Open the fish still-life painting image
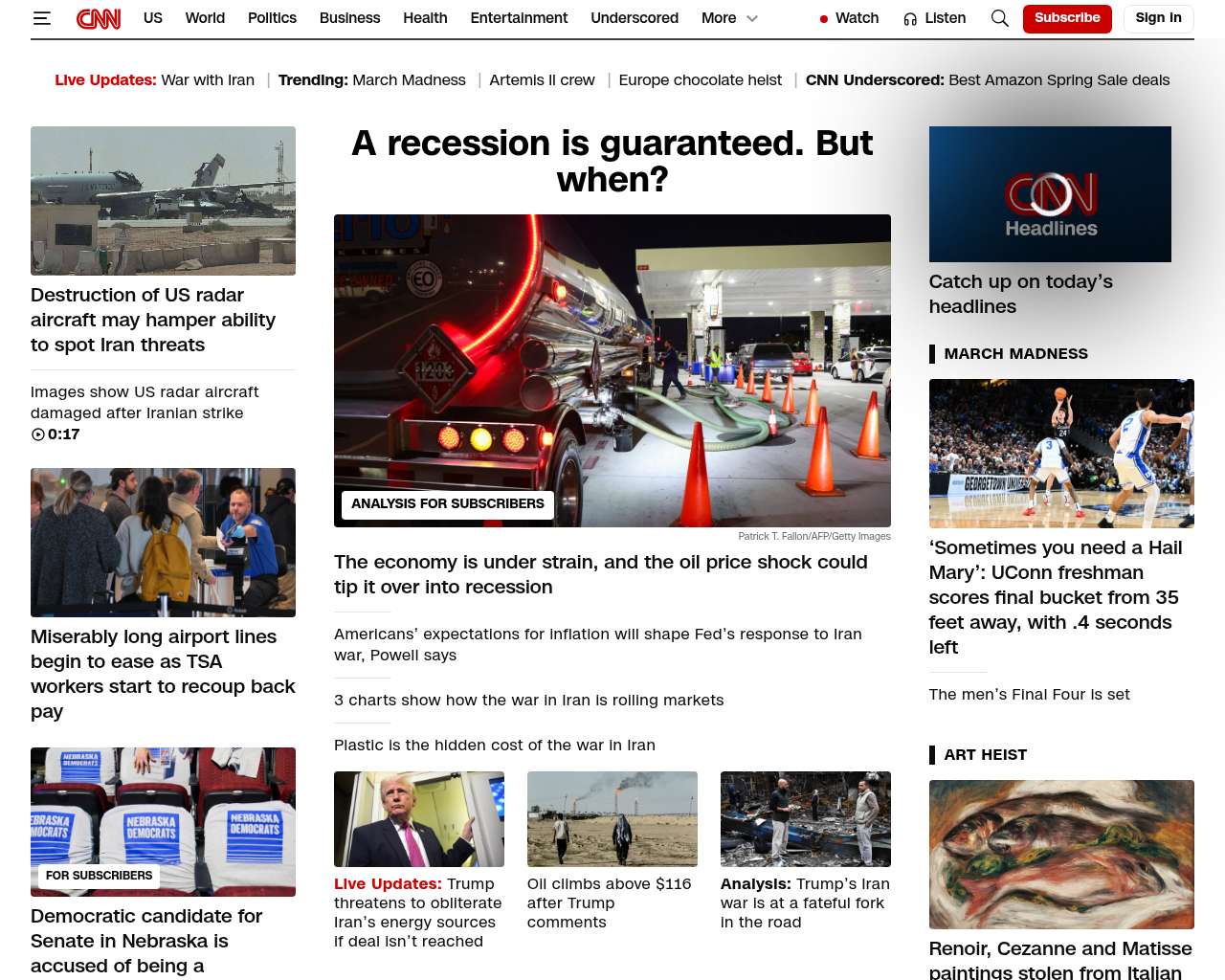The height and width of the screenshot is (980, 1225). 1061,855
